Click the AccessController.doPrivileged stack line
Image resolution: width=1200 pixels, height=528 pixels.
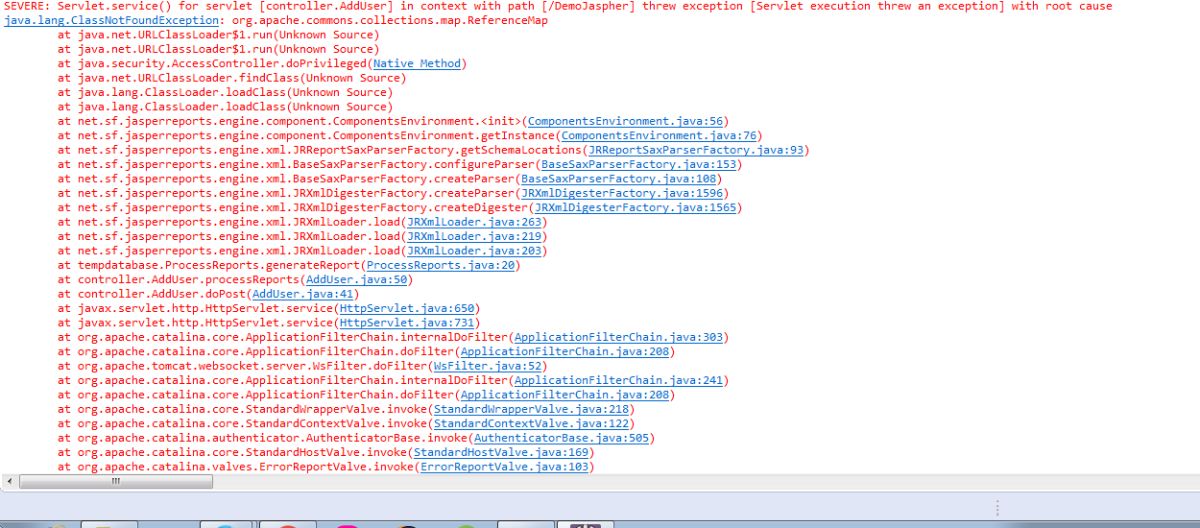click(x=262, y=63)
